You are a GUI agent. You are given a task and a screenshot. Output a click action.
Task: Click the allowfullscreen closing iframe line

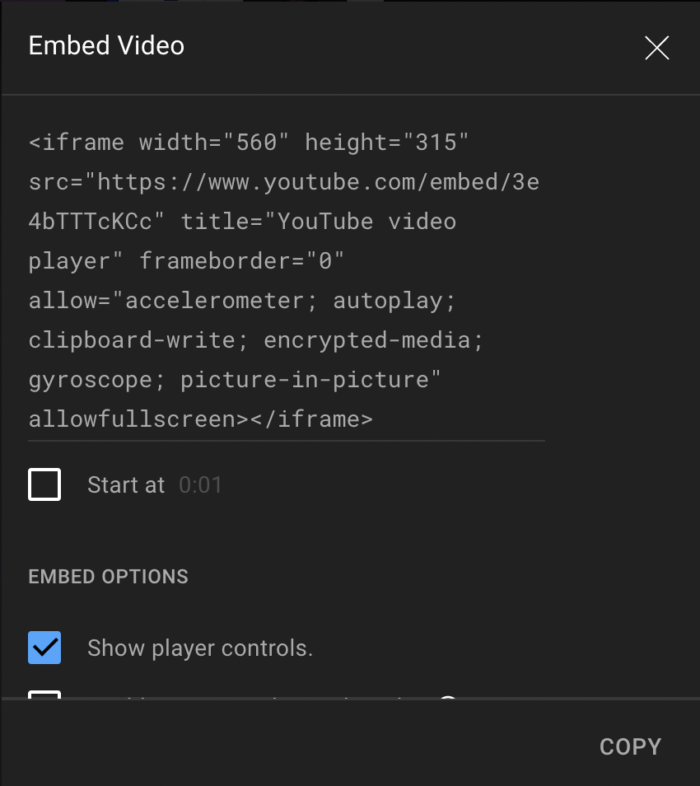click(200, 419)
